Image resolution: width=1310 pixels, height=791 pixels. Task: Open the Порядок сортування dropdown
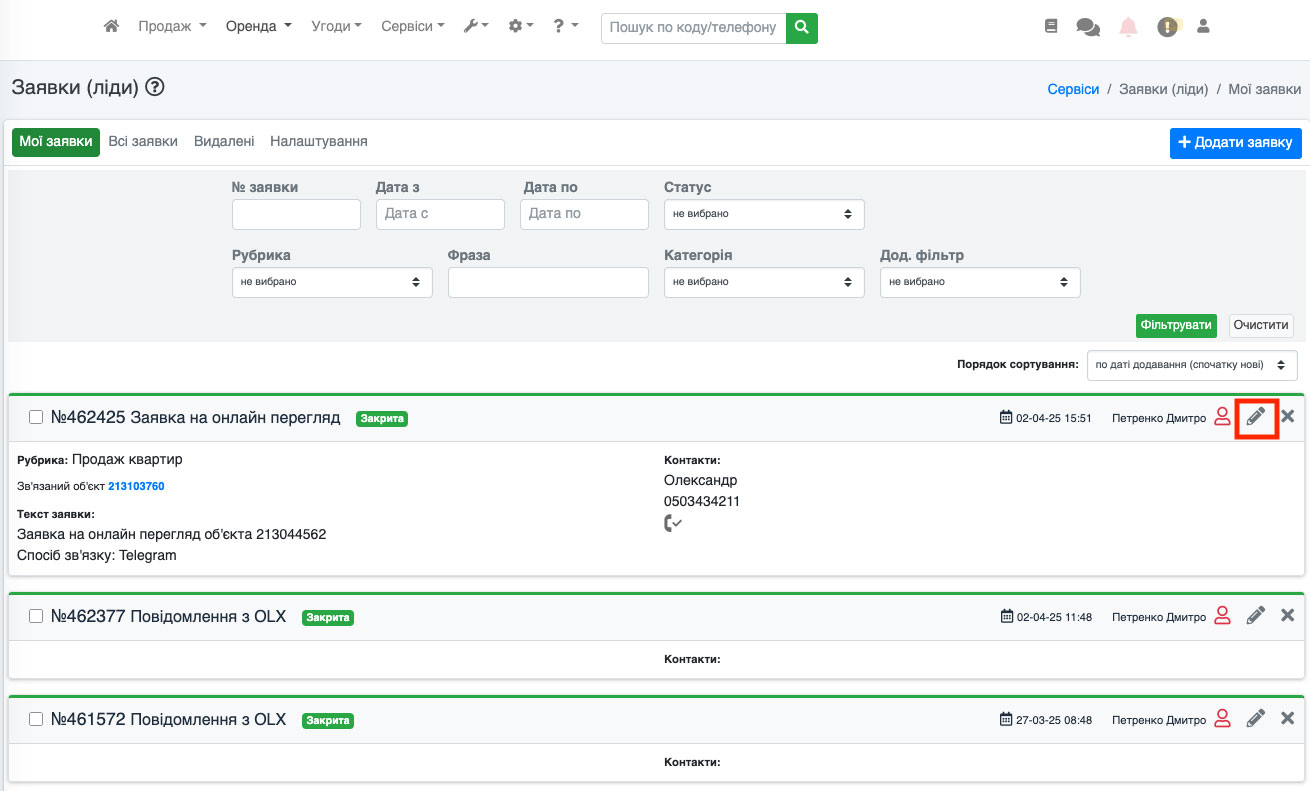[1192, 365]
